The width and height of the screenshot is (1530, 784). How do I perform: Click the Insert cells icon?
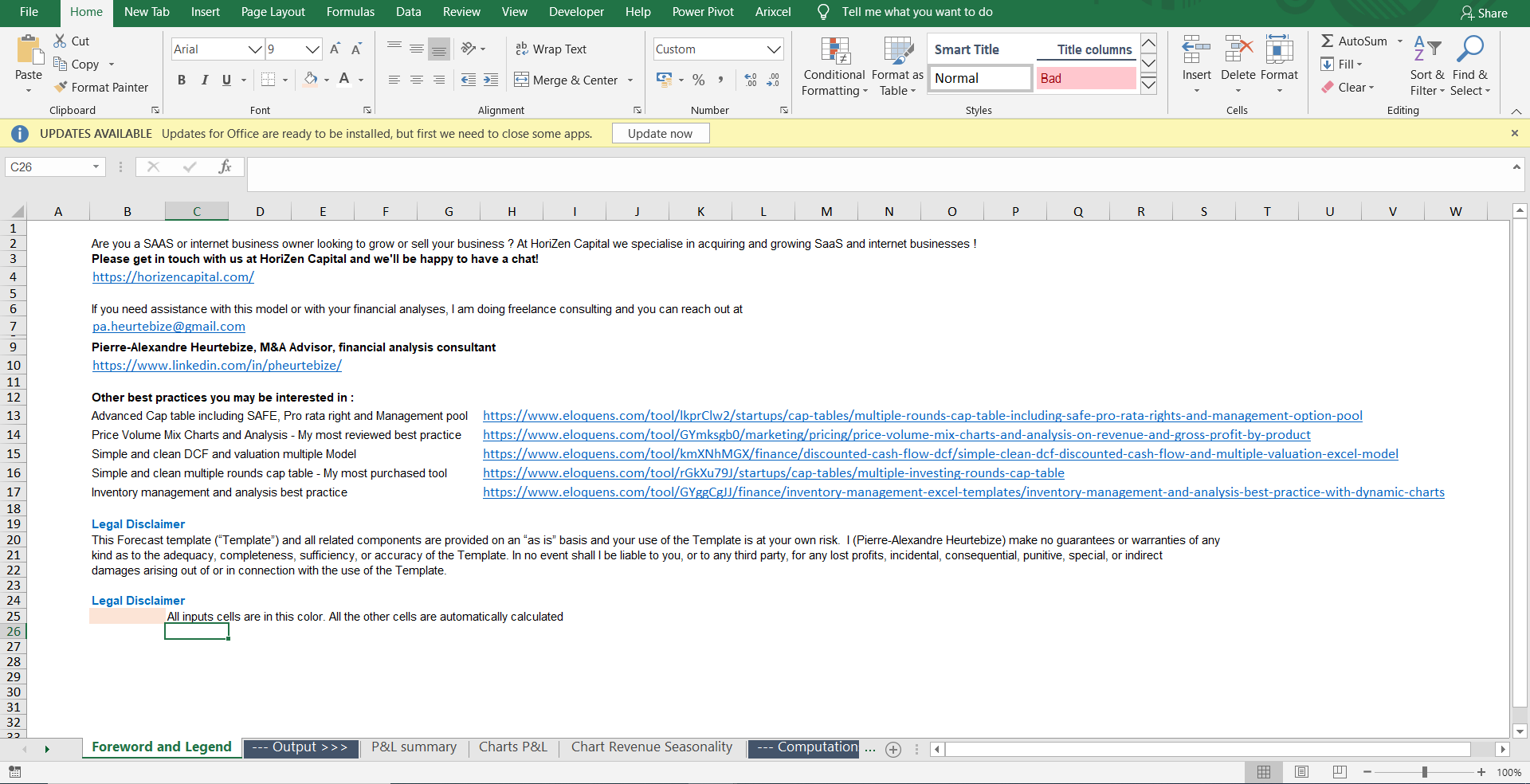[x=1196, y=49]
